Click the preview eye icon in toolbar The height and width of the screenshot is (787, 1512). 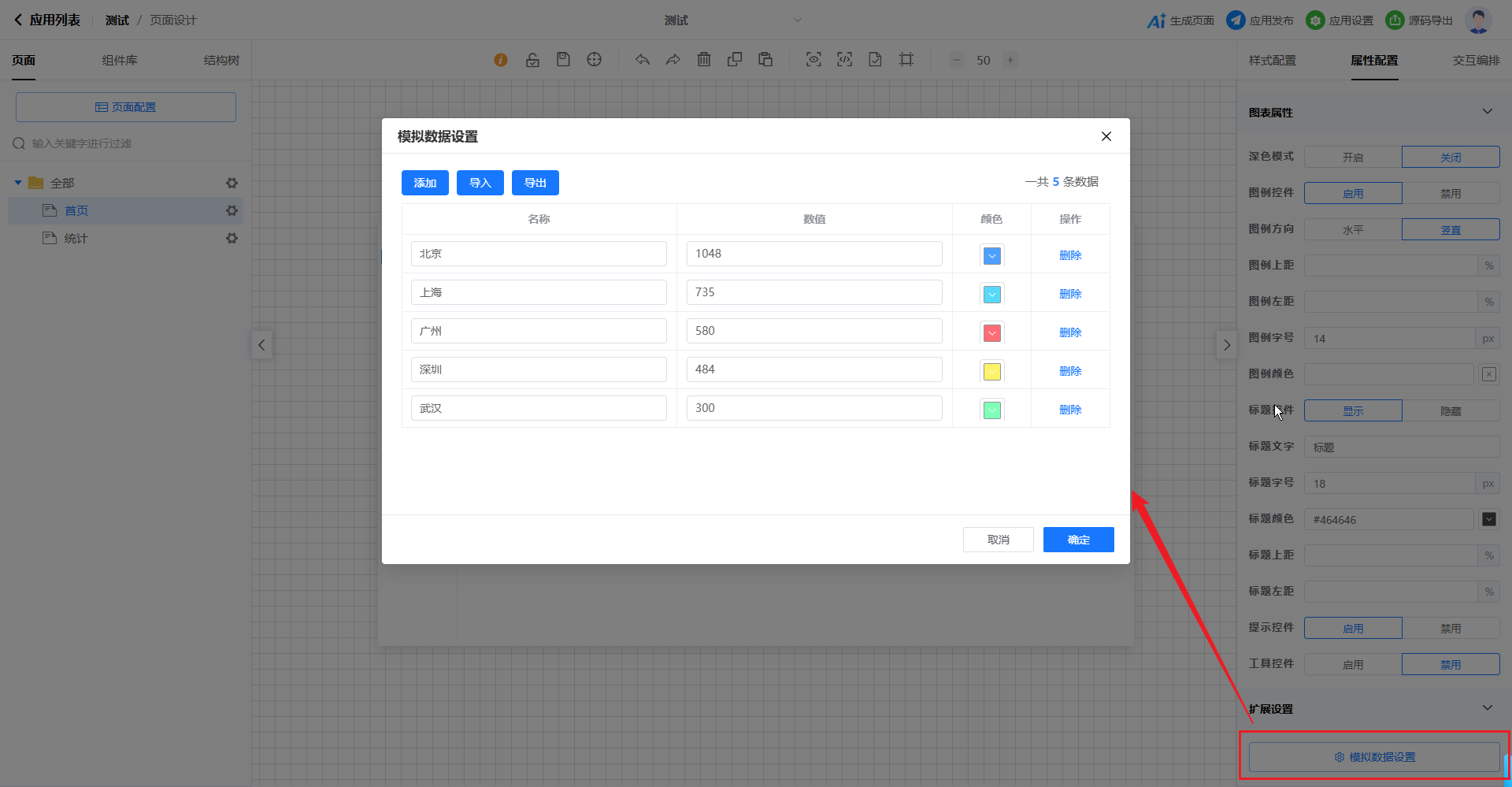click(x=813, y=60)
